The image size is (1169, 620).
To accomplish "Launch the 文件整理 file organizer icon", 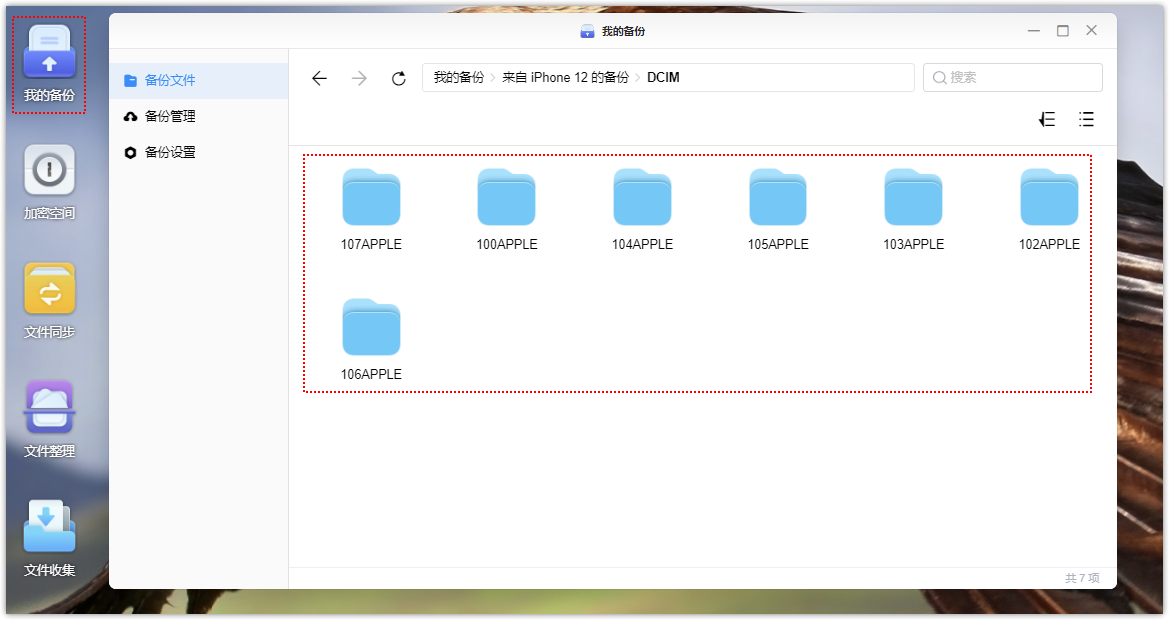I will point(49,419).
